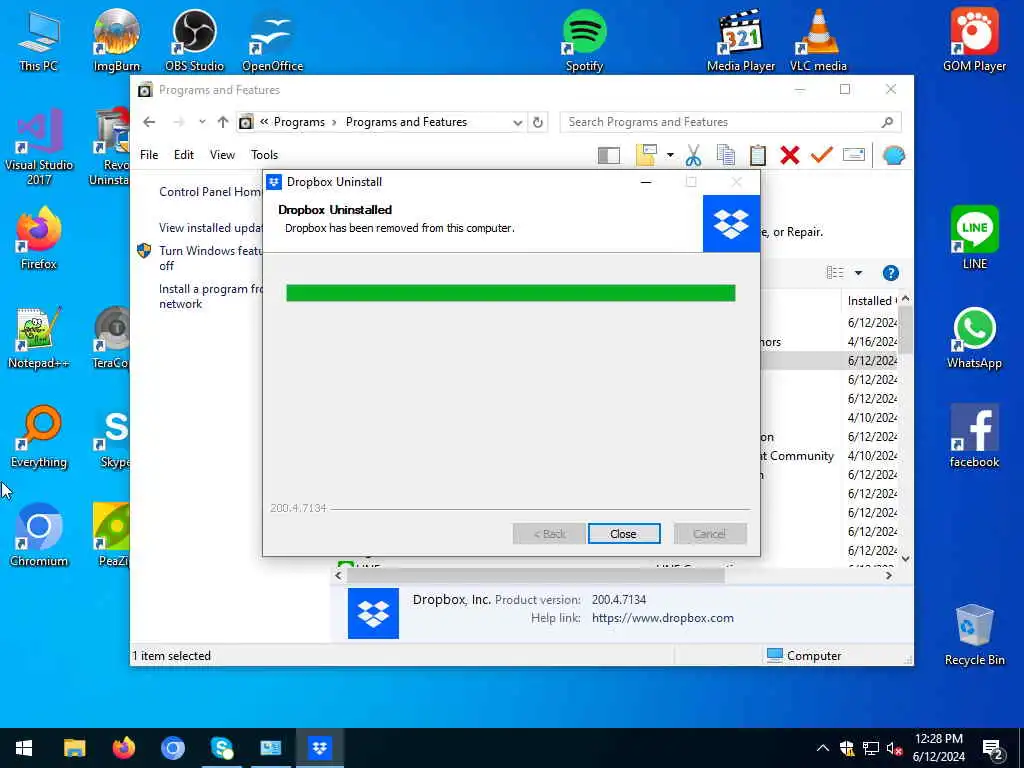The image size is (1024, 768).
Task: Launch Firefox from desktop
Action: click(39, 238)
